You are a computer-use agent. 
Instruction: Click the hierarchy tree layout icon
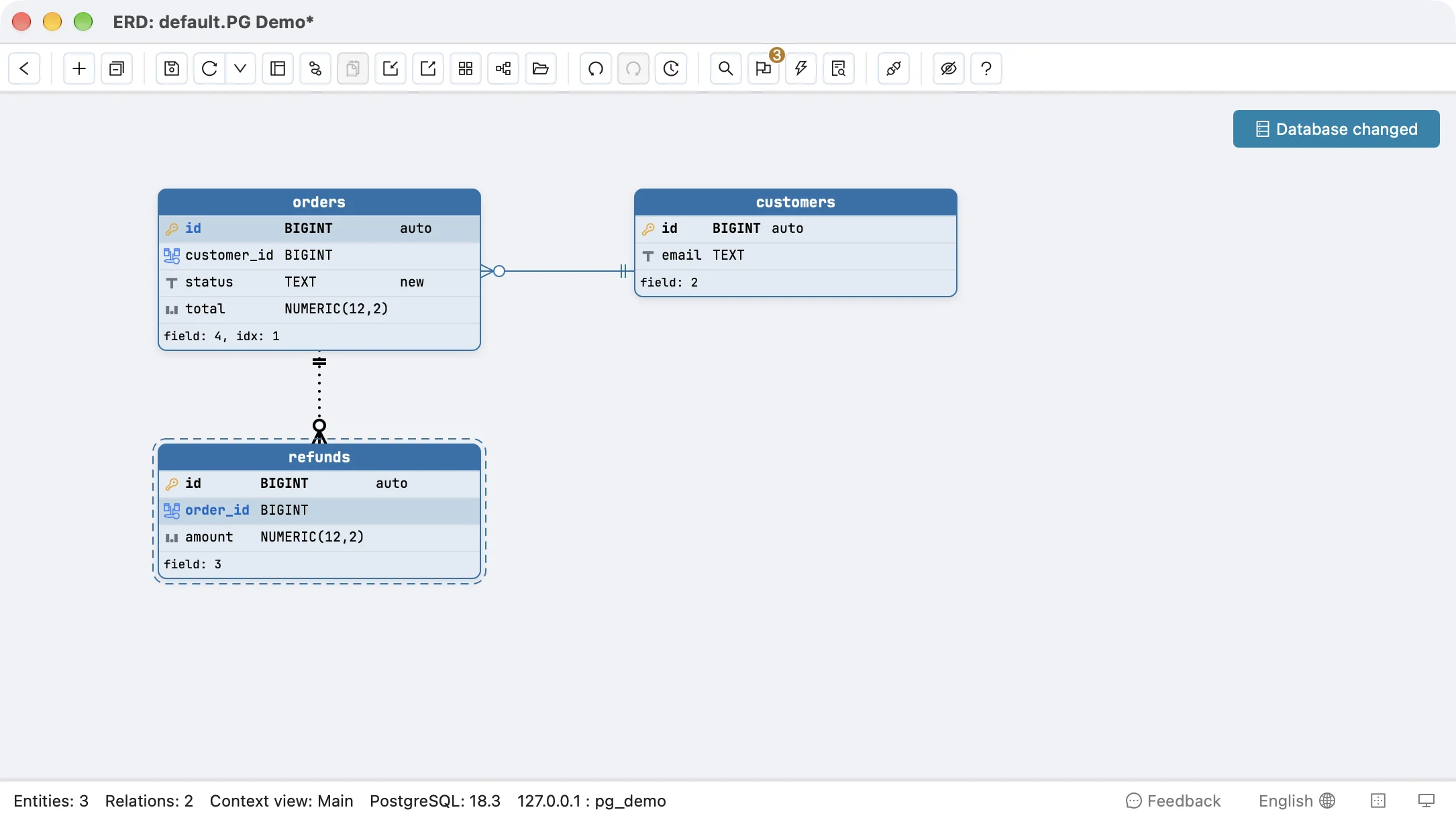point(503,68)
